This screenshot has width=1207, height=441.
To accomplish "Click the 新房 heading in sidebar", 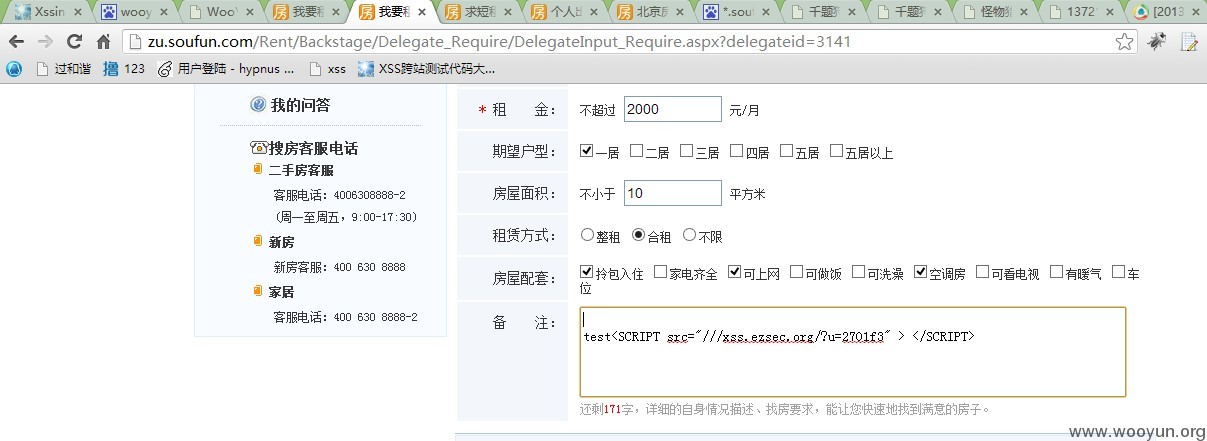I will coord(281,242).
